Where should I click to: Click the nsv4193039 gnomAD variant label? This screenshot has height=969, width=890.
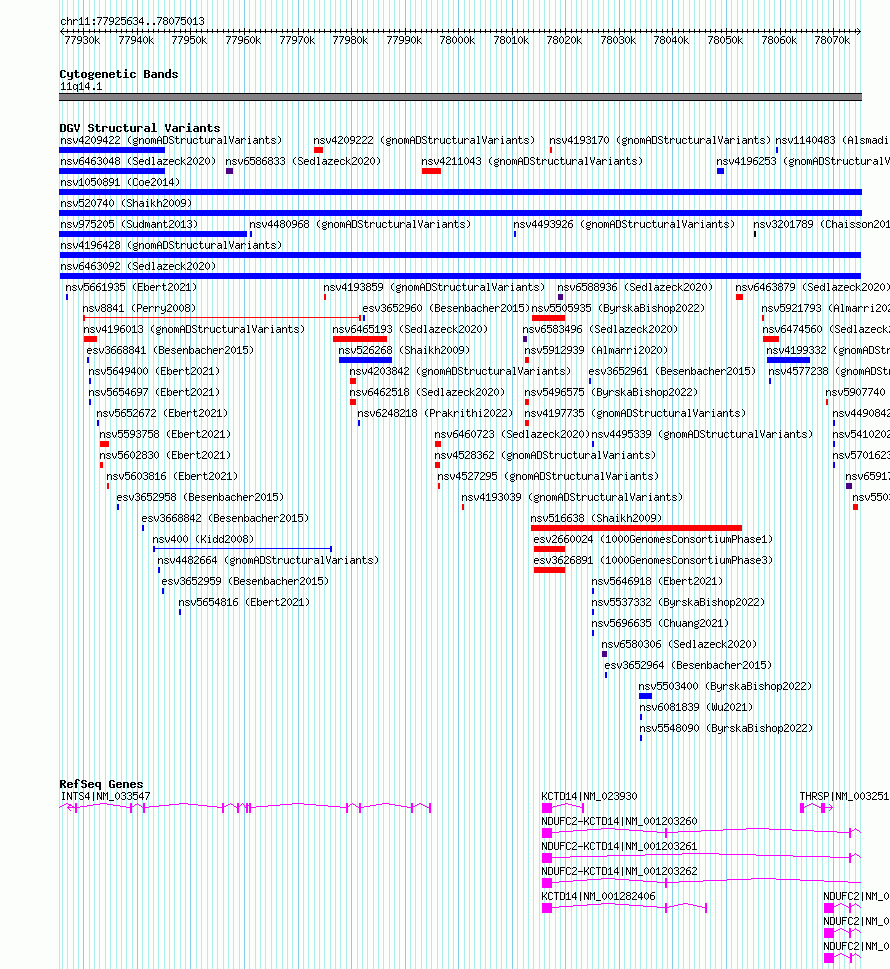[x=572, y=497]
